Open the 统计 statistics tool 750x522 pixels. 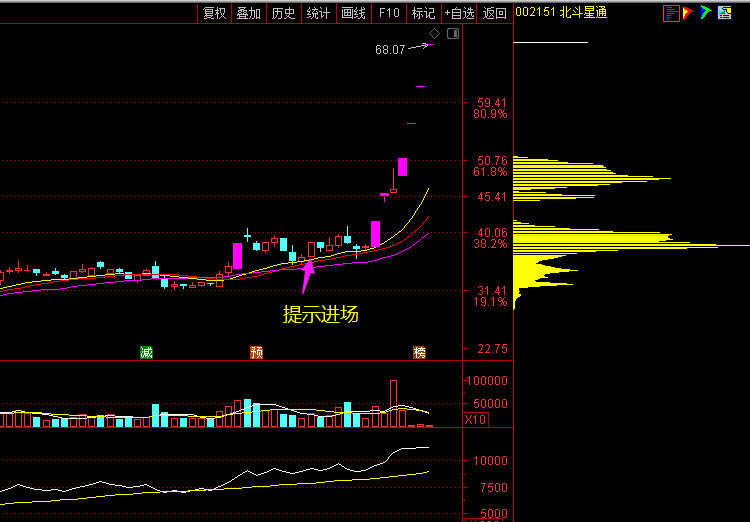[319, 13]
